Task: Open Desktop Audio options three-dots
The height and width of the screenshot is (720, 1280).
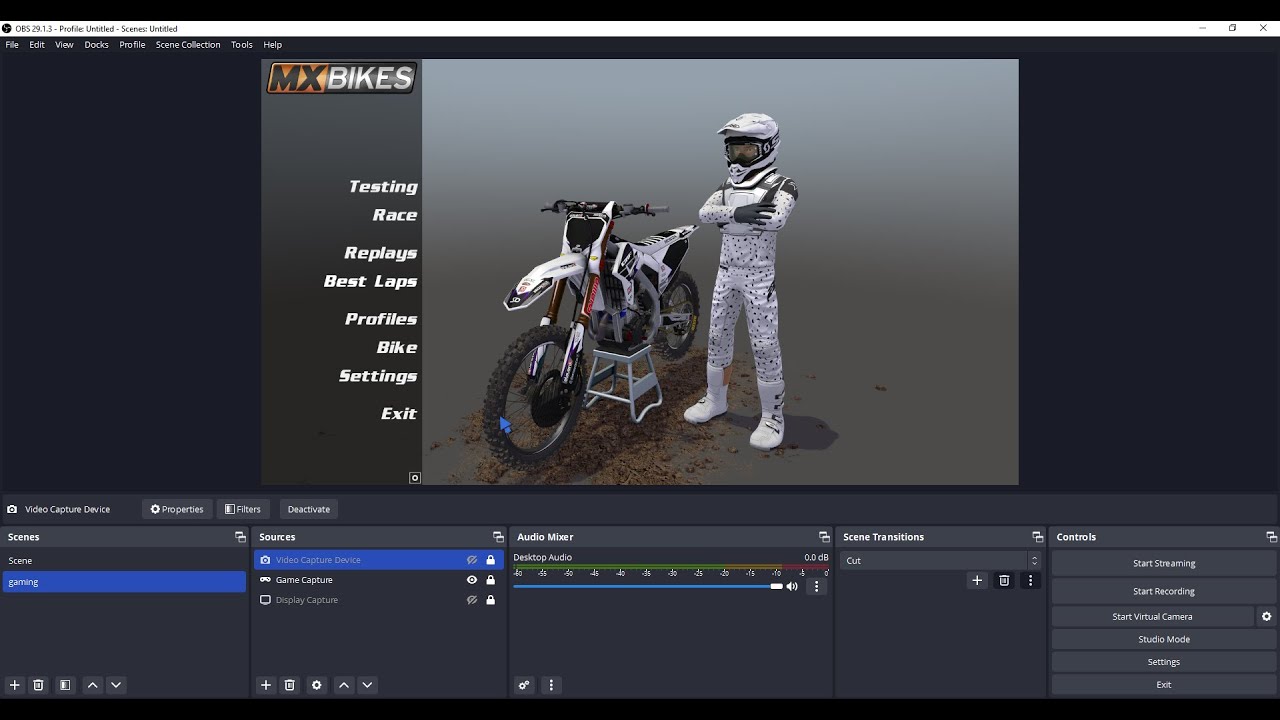Action: pyautogui.click(x=816, y=586)
